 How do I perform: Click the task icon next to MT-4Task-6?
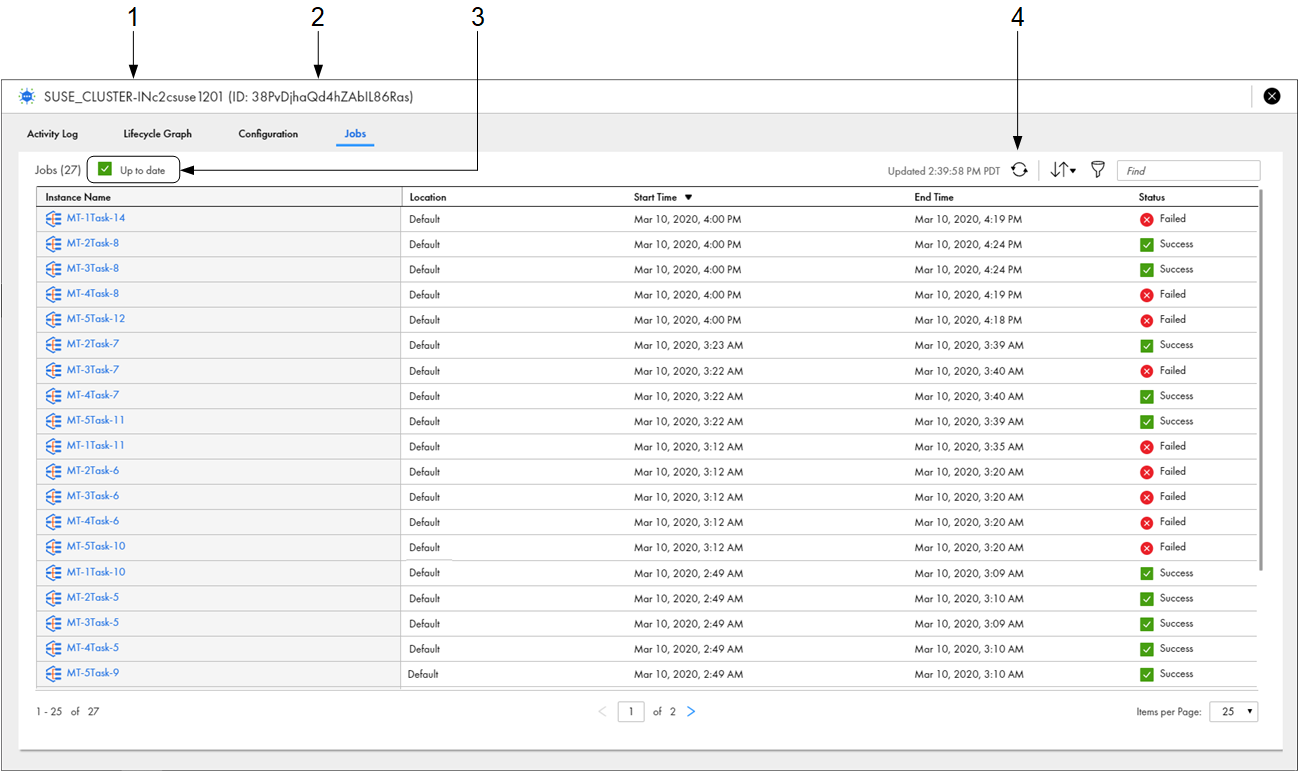pyautogui.click(x=54, y=521)
